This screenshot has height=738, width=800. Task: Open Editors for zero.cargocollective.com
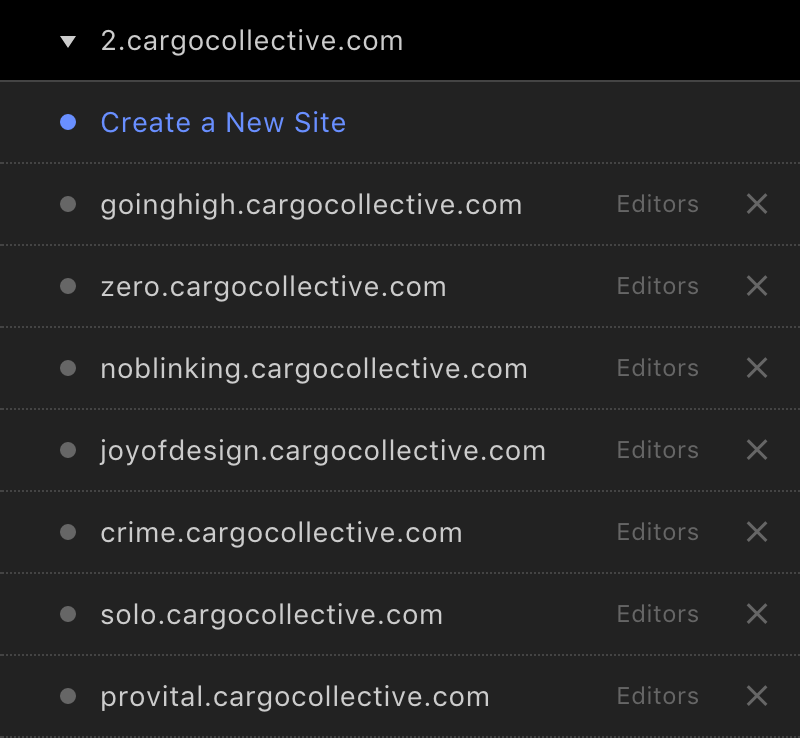(x=658, y=286)
